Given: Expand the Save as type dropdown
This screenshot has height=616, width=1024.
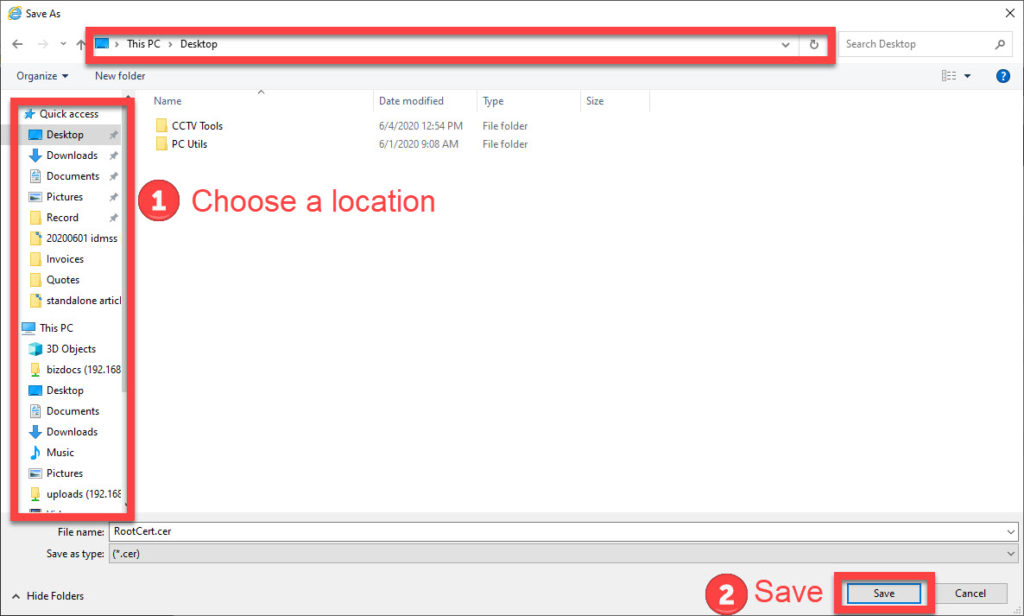Looking at the screenshot, I should click(x=1010, y=553).
